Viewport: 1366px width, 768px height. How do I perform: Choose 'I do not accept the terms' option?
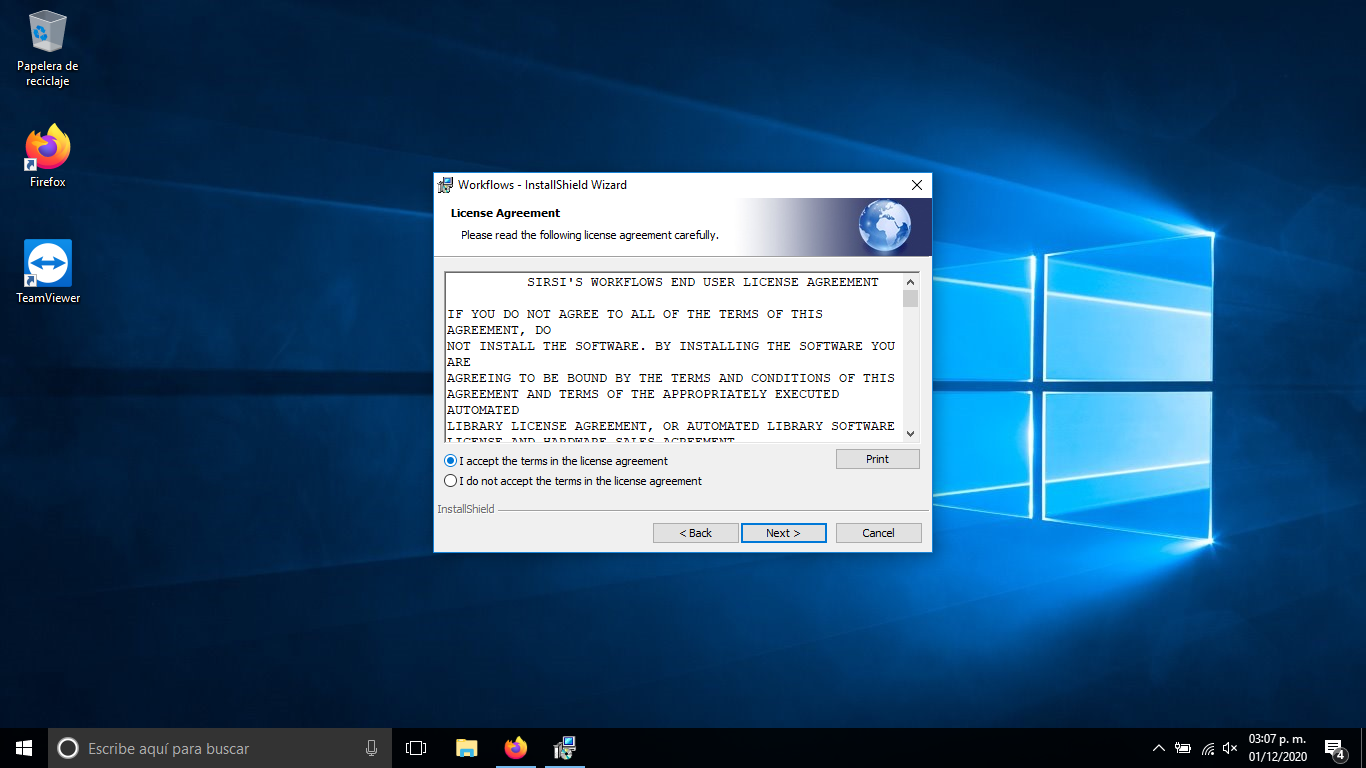tap(451, 481)
